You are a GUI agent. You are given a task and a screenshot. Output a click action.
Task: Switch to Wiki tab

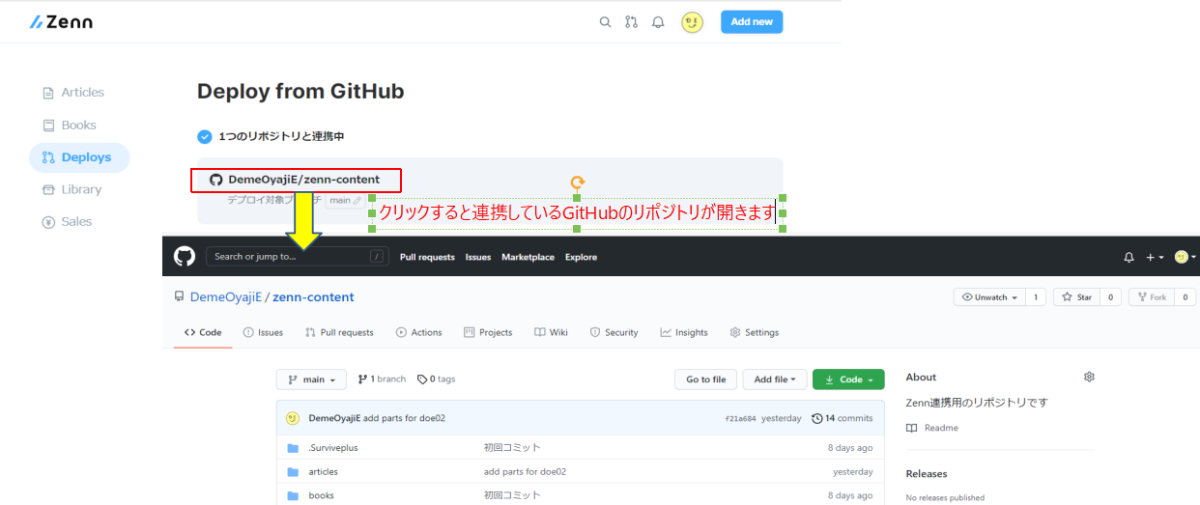pyautogui.click(x=551, y=332)
